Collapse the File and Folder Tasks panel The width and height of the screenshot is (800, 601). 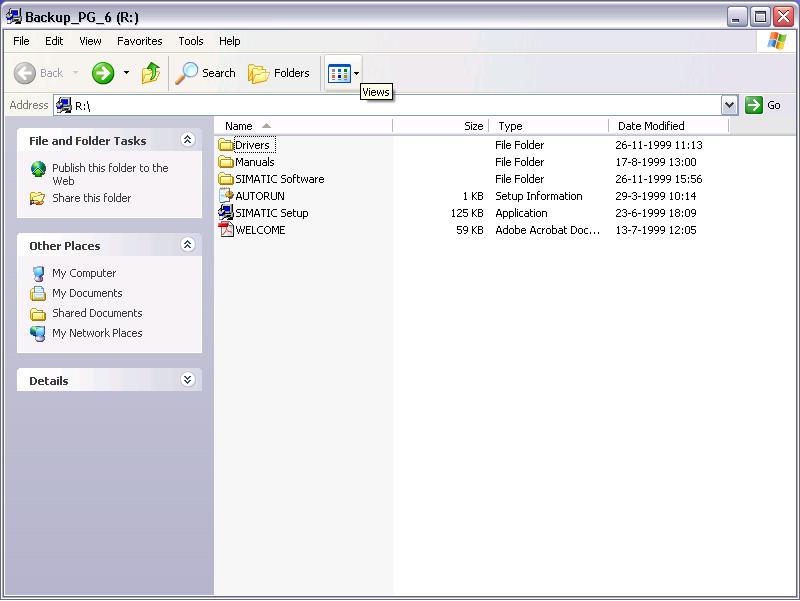[187, 140]
